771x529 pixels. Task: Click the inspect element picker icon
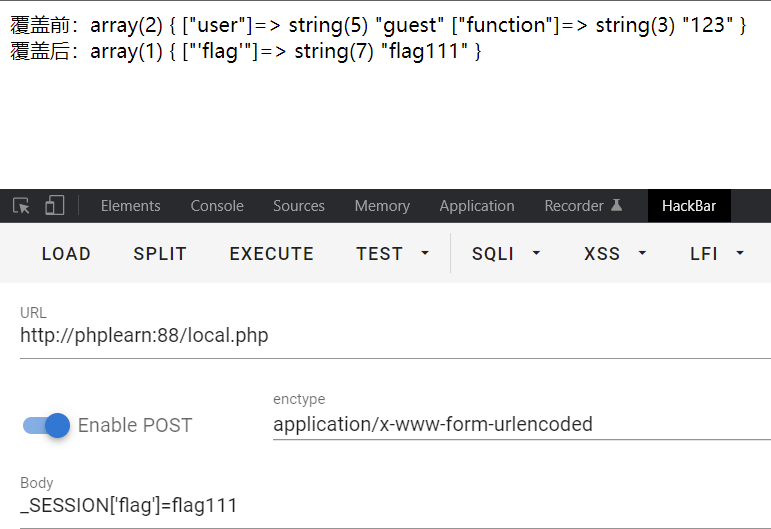point(21,206)
